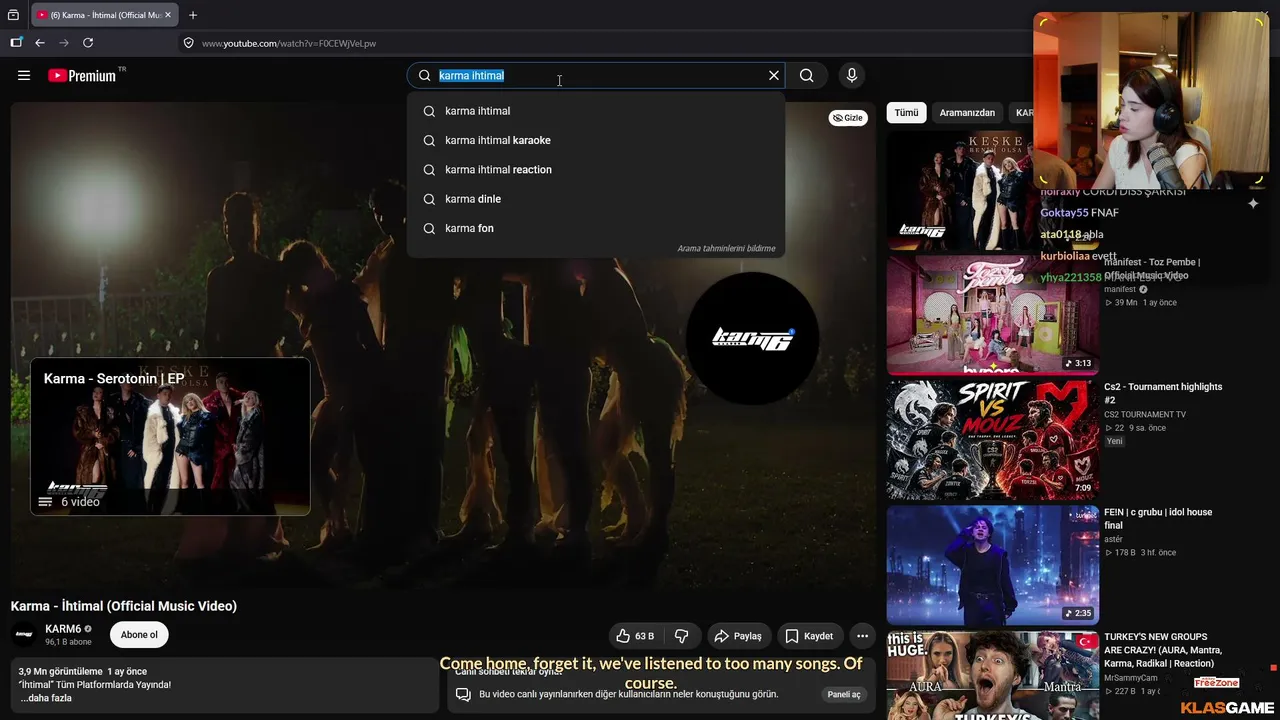
Task: Open the YouTube guide hamburger menu
Action: click(x=24, y=75)
